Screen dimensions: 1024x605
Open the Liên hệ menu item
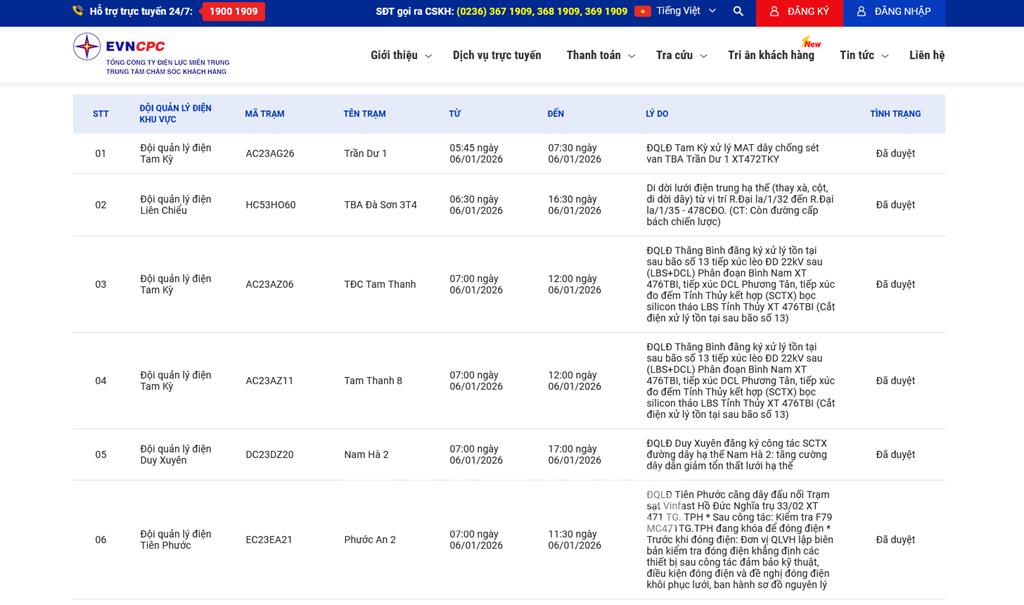926,55
